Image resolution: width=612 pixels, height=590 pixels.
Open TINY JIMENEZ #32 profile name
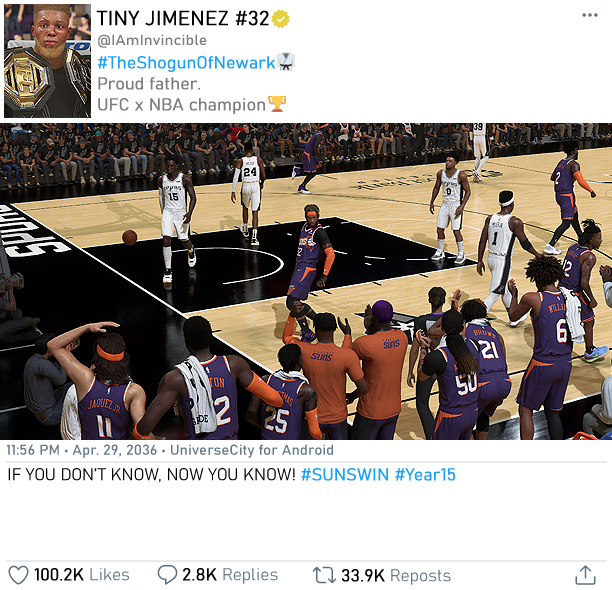click(183, 18)
